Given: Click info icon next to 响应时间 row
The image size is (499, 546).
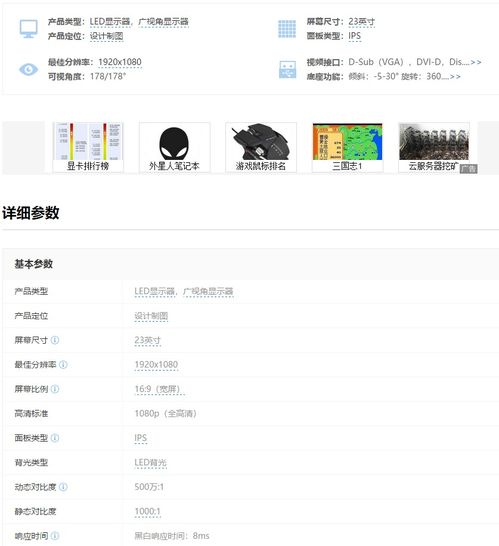Looking at the screenshot, I should (x=55, y=536).
